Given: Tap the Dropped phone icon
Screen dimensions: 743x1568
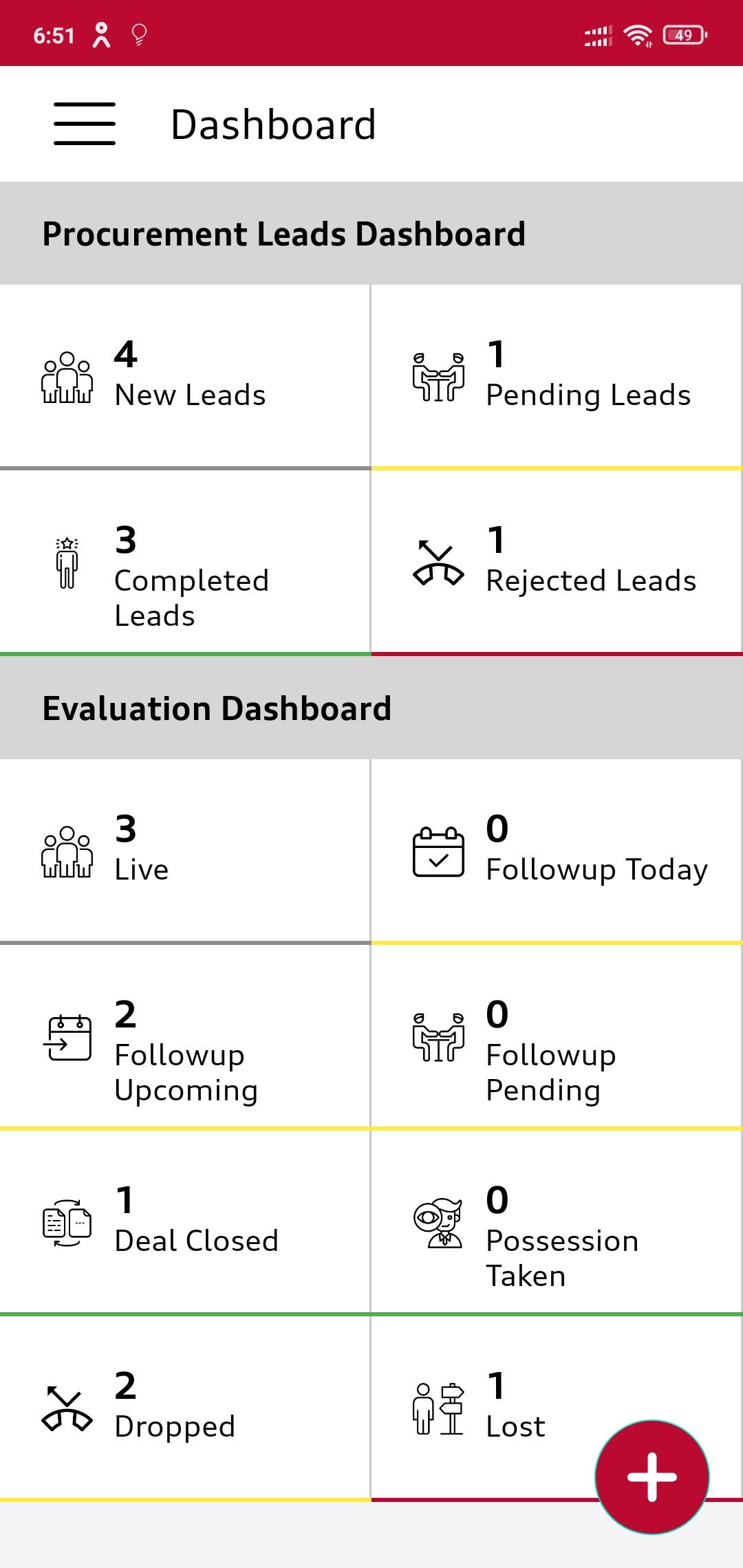Looking at the screenshot, I should [x=67, y=1409].
